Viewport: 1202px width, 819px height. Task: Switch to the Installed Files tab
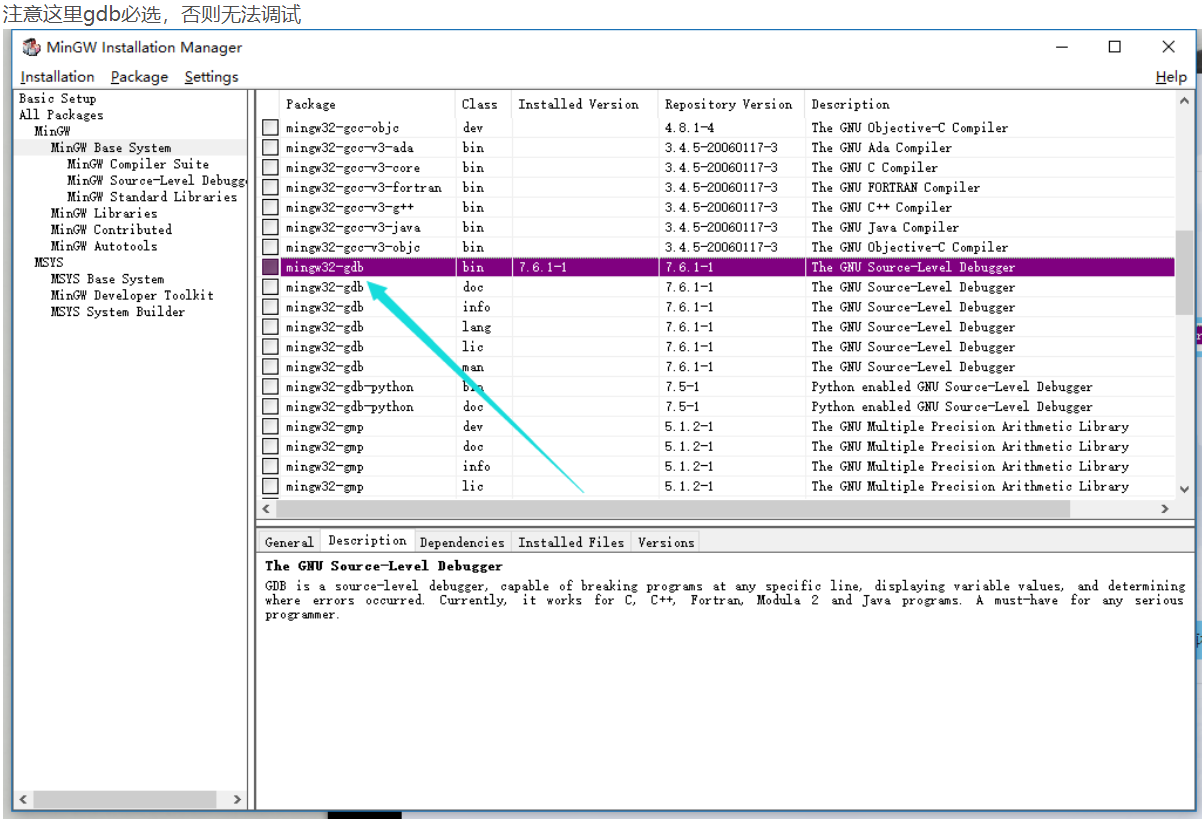pyautogui.click(x=571, y=542)
